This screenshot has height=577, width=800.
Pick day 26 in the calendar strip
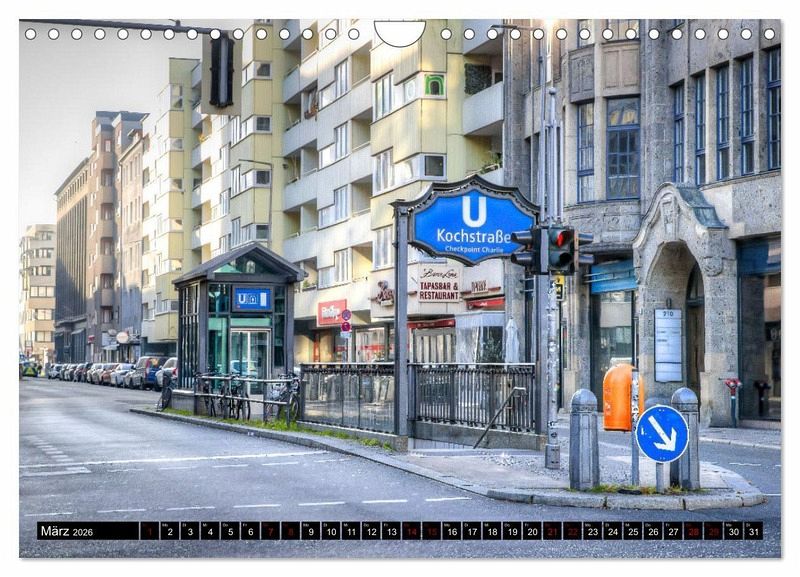pos(654,531)
